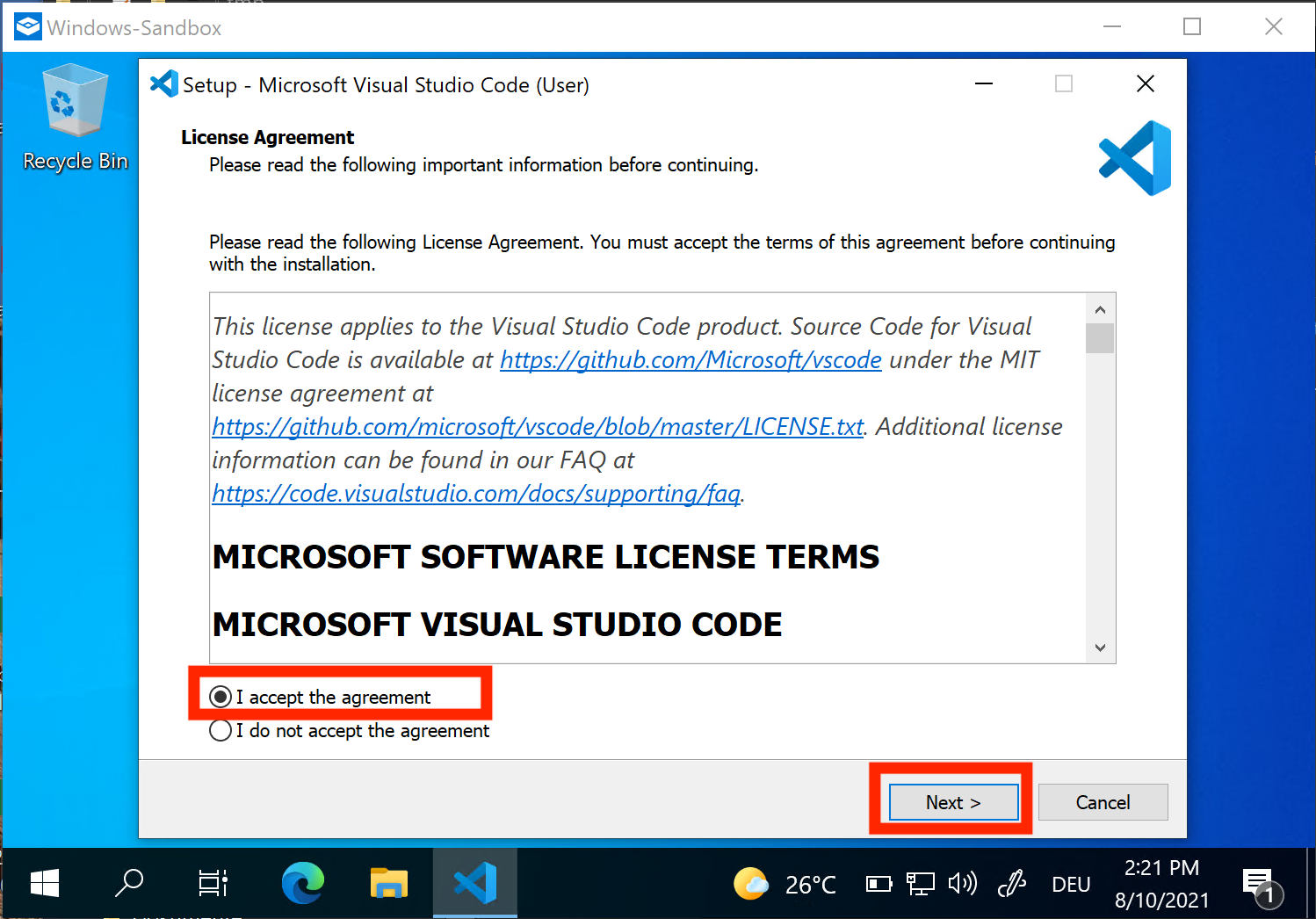Screen dimensions: 1316x919
Task: Click the VS Code icon in setup title bar
Action: [164, 83]
